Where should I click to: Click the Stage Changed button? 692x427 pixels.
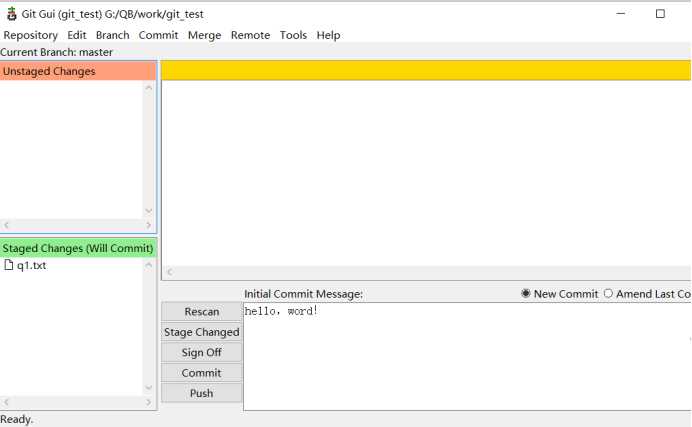[202, 332]
